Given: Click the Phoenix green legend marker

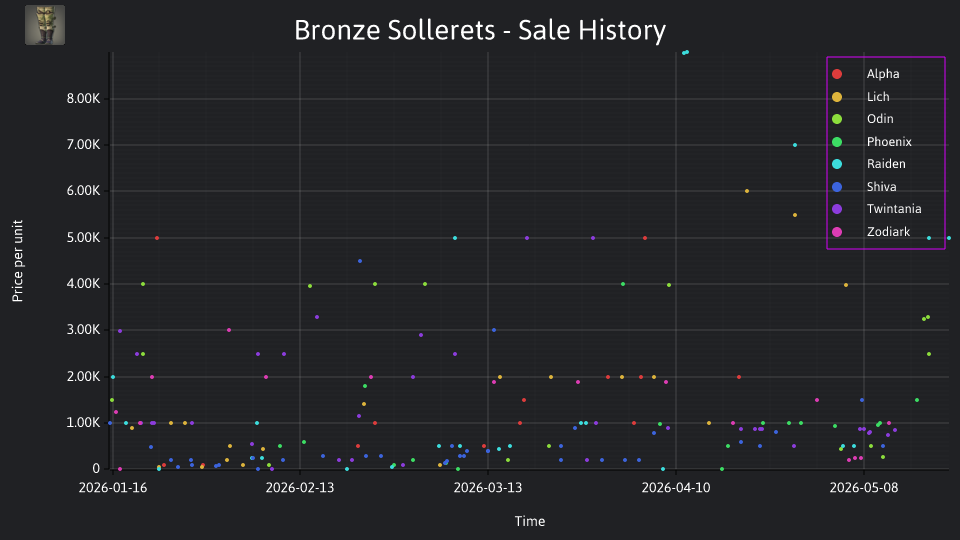Looking at the screenshot, I should [837, 142].
